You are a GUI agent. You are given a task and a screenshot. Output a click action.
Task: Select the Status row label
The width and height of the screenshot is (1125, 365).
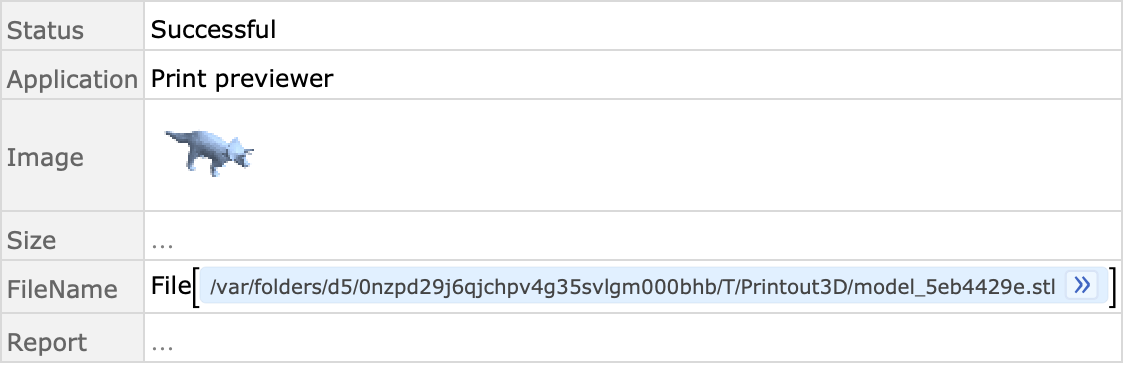coord(45,31)
